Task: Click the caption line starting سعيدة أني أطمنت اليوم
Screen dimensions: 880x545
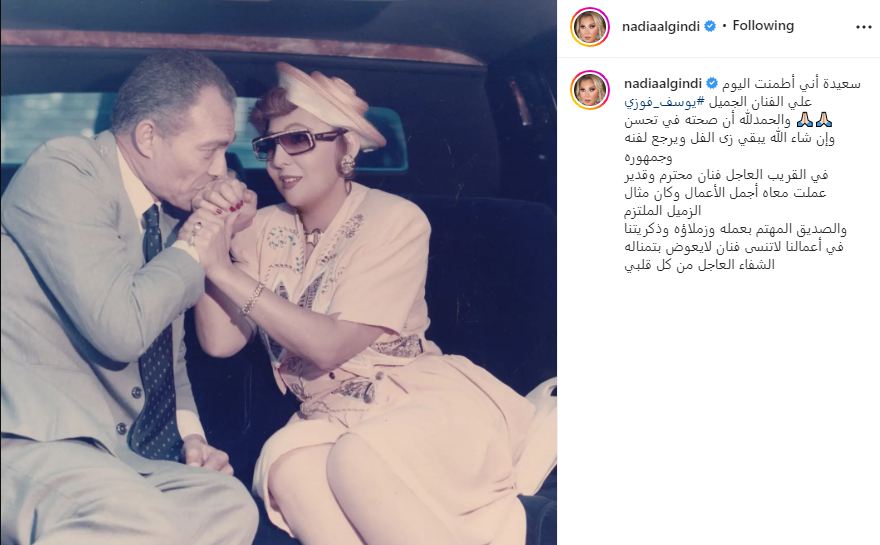Action: tap(791, 84)
